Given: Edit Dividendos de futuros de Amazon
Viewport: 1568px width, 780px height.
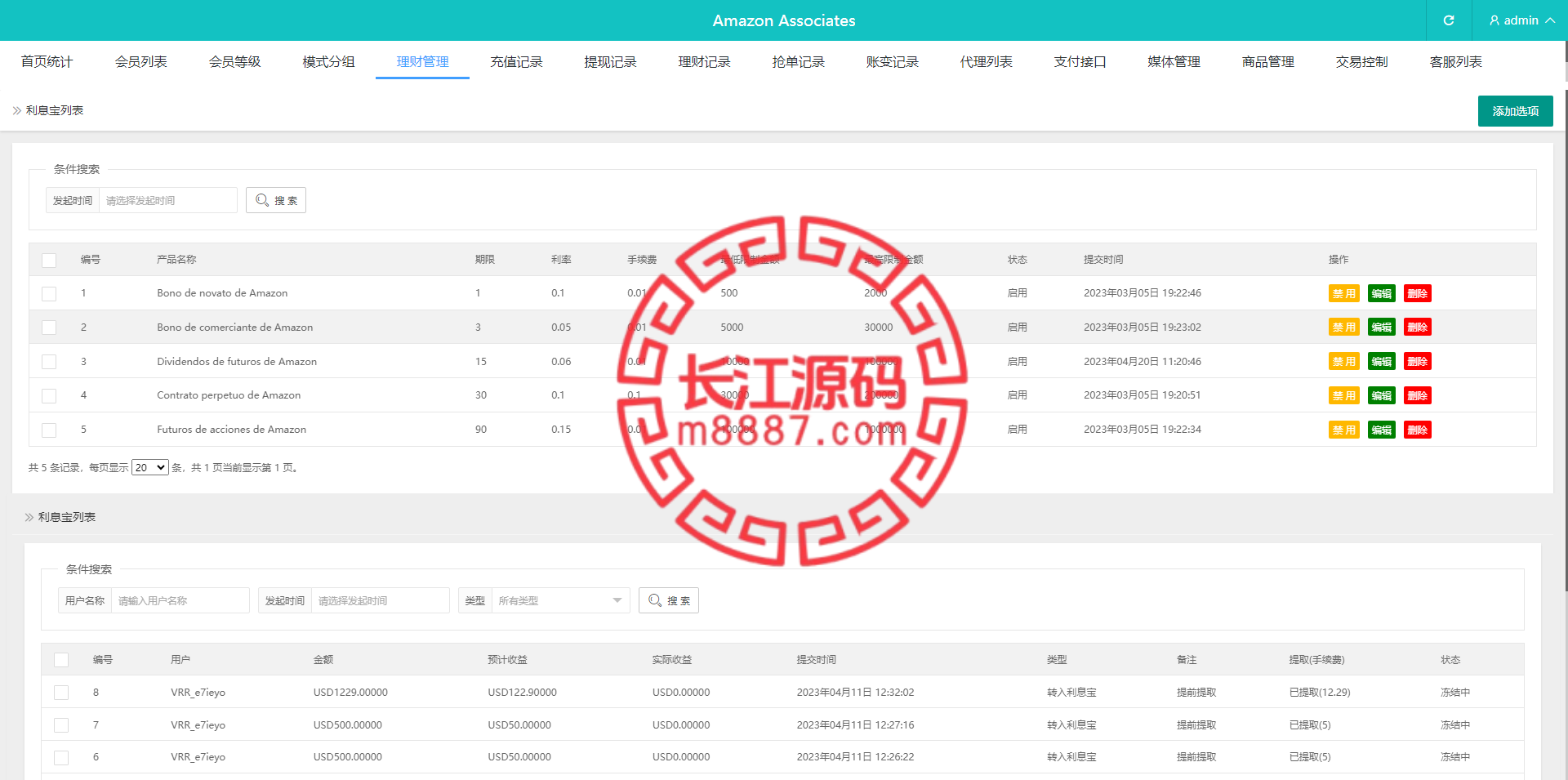Looking at the screenshot, I should 1382,362.
